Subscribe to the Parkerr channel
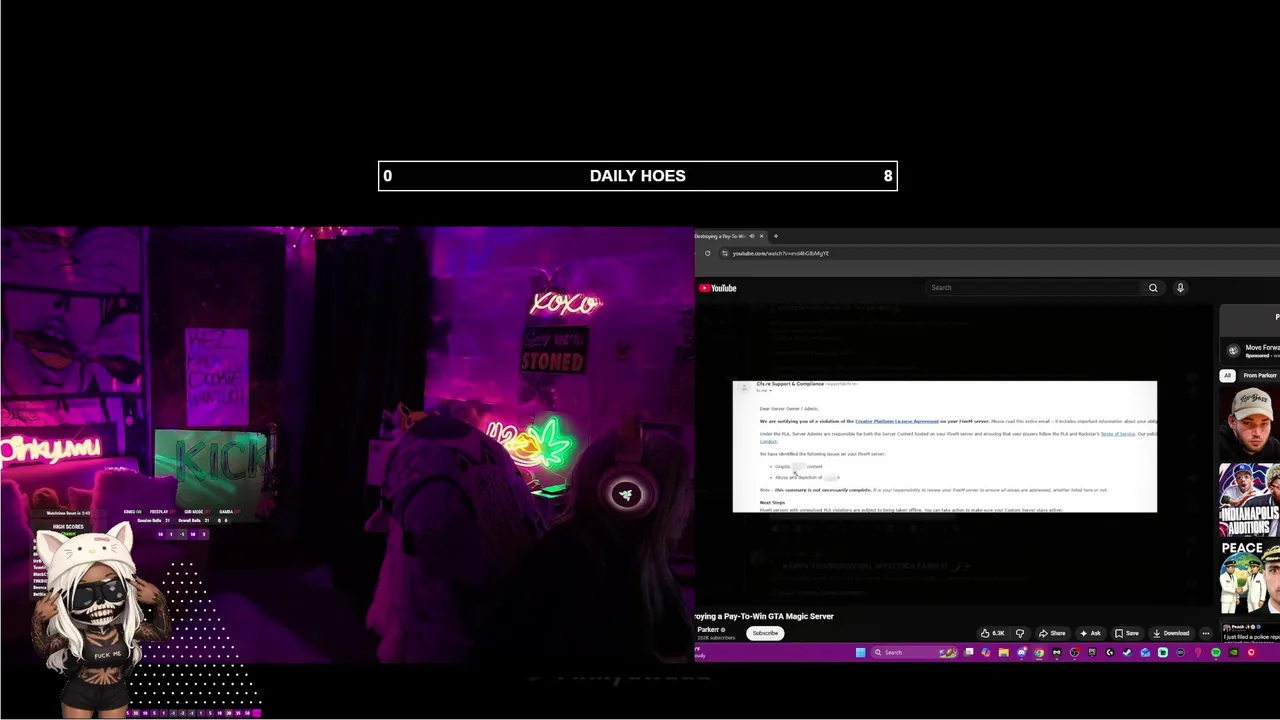 coord(765,633)
